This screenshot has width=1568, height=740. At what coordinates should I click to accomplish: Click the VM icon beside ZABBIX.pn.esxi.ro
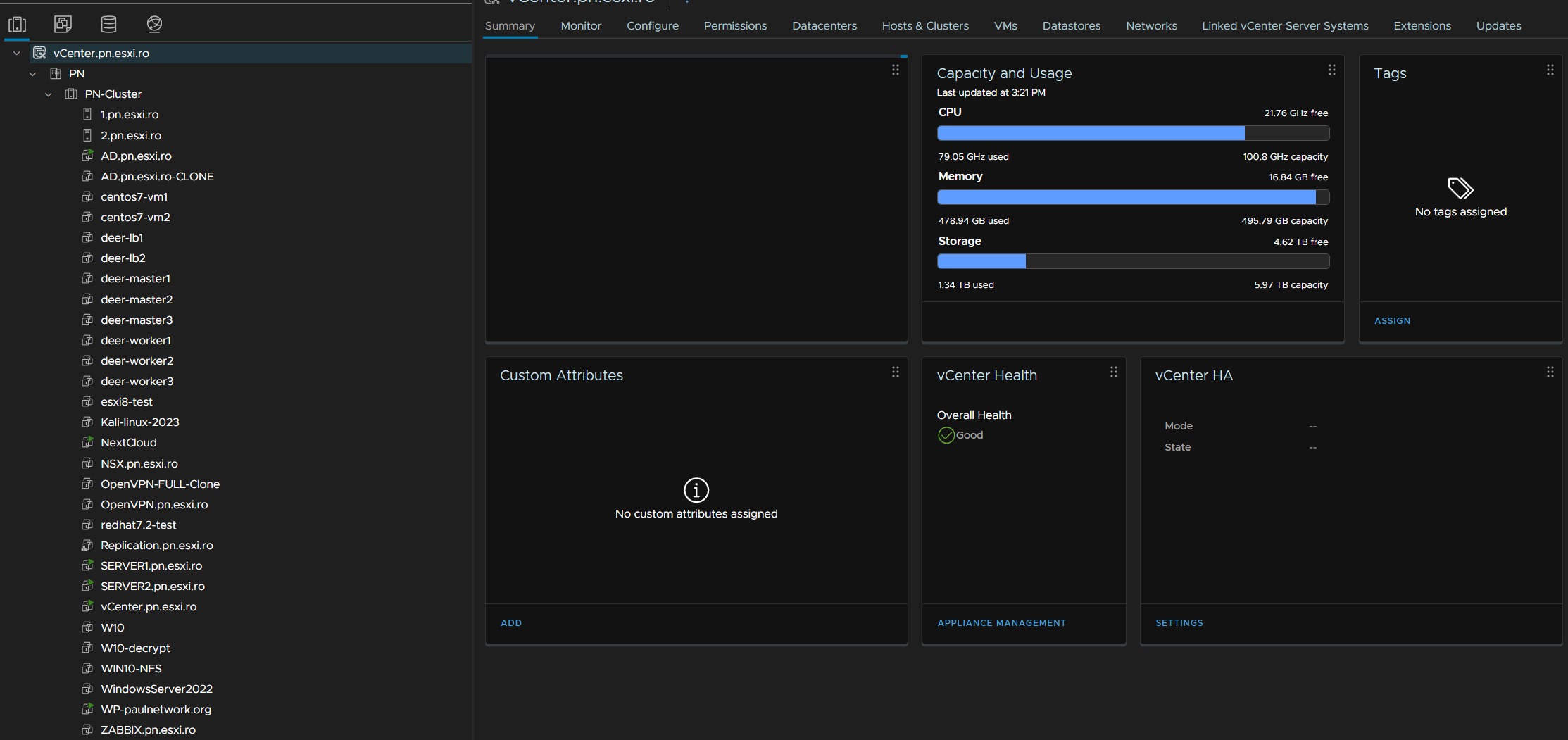pos(87,729)
